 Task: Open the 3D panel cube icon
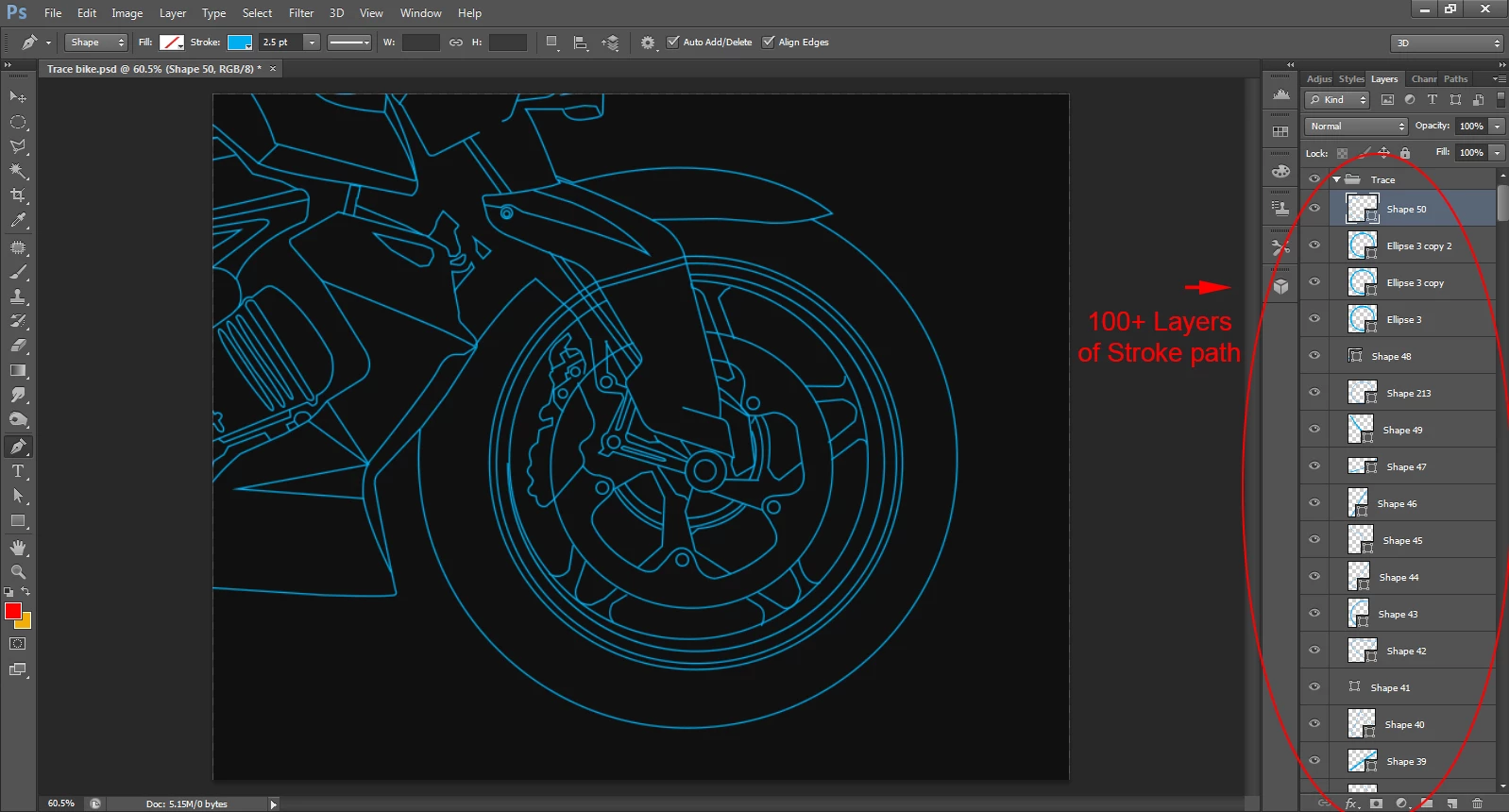1280,286
